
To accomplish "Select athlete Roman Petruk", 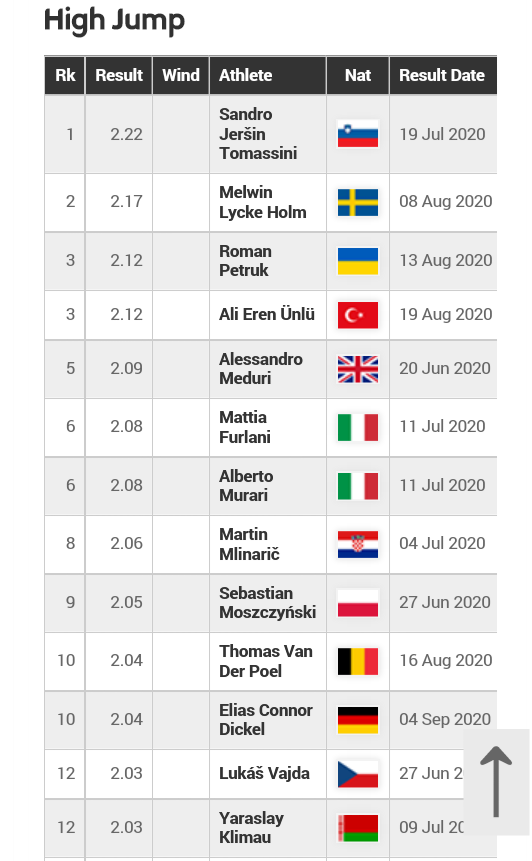I will 245,260.
